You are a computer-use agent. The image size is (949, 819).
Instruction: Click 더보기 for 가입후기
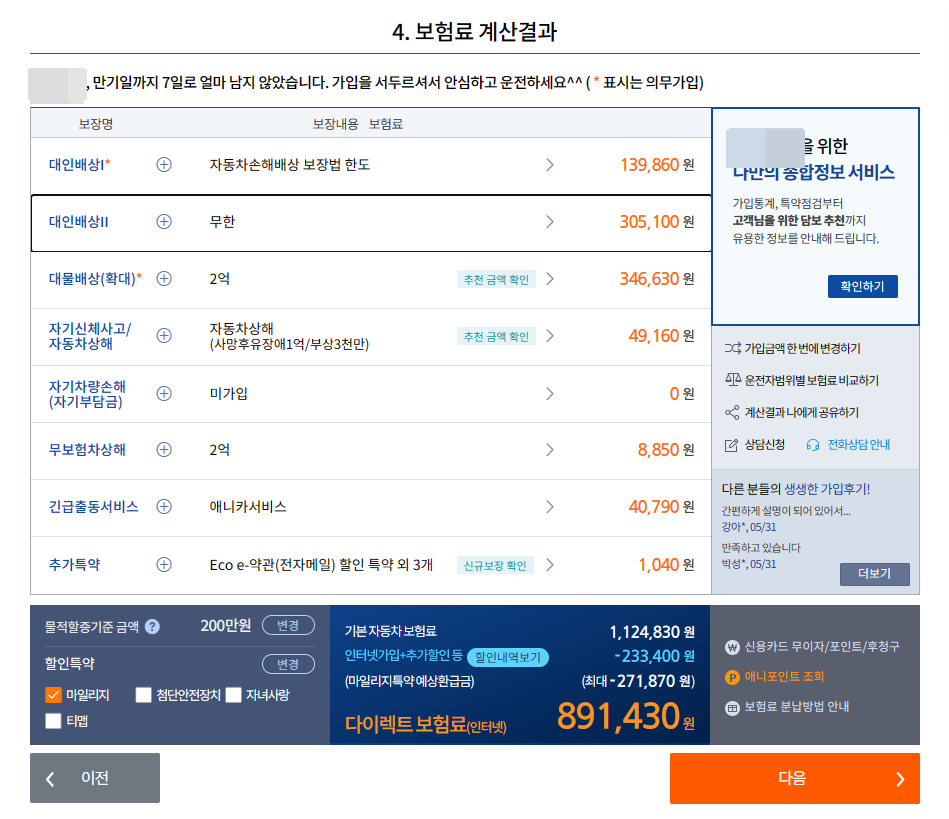click(x=875, y=574)
